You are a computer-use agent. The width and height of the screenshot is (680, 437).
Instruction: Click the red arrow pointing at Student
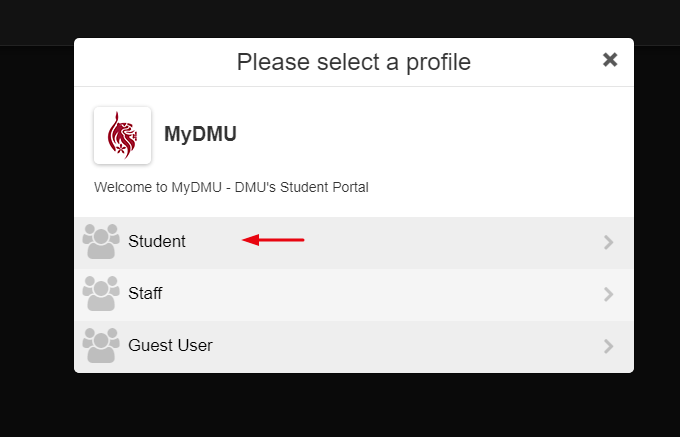pos(273,240)
